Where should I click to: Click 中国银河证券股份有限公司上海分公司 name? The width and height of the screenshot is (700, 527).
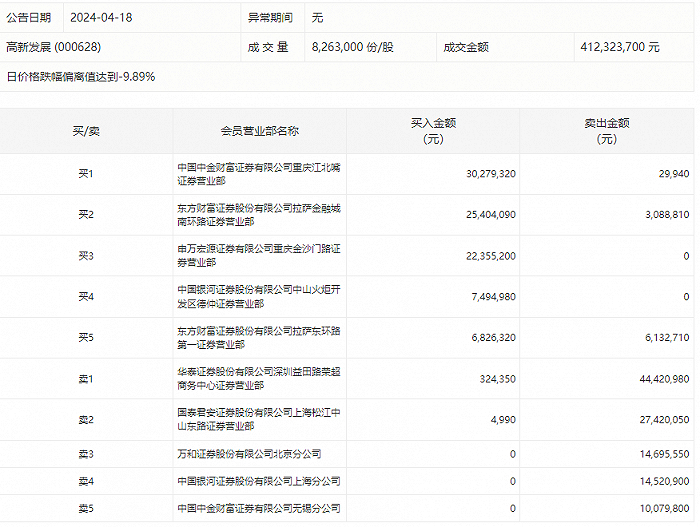click(x=259, y=481)
